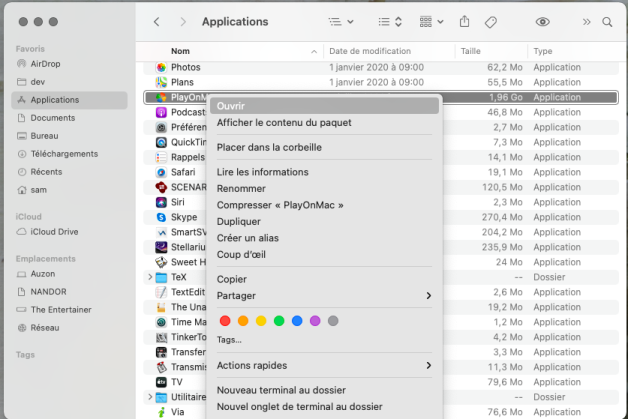This screenshot has height=419, width=628.
Task: Sort by Date de modification column
Action: click(x=370, y=51)
